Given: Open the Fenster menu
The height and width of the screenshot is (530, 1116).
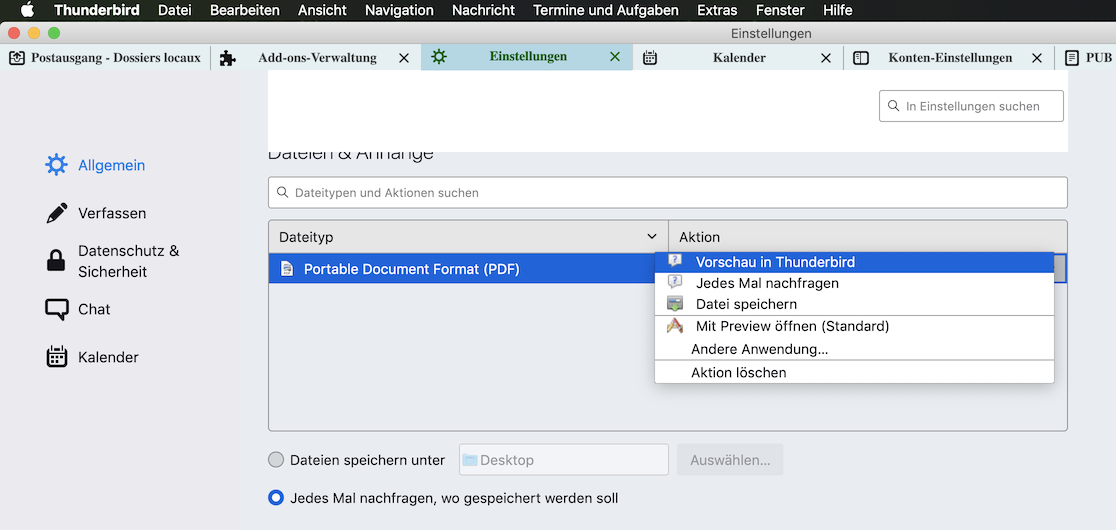Looking at the screenshot, I should [x=780, y=10].
